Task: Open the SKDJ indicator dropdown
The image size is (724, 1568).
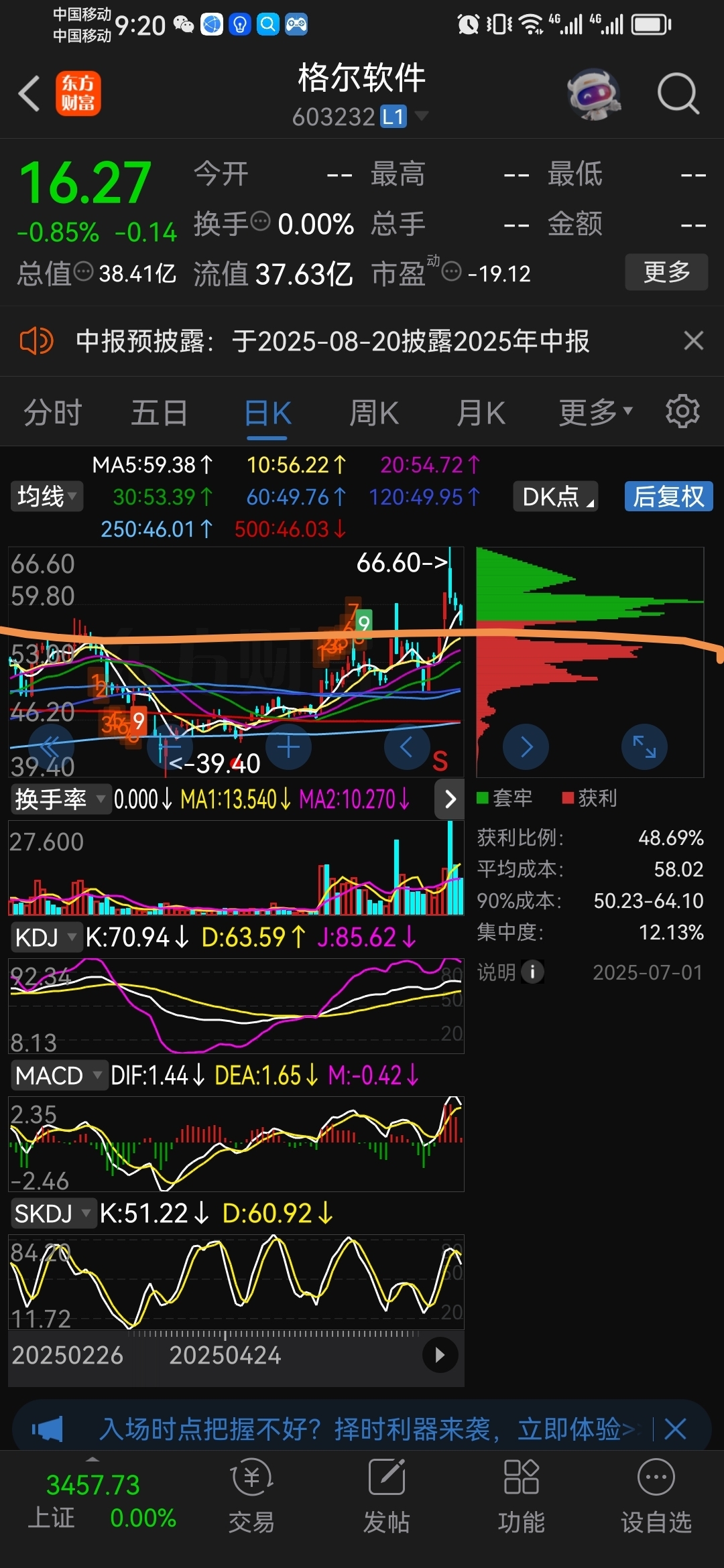Action: click(x=53, y=1214)
